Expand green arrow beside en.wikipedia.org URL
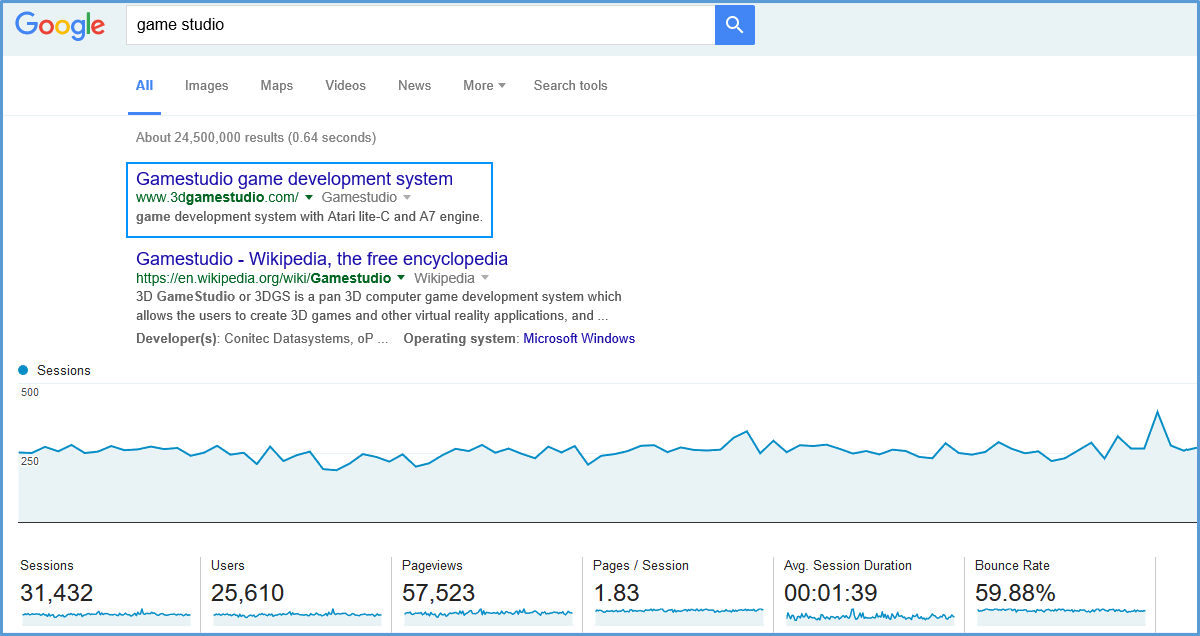Screen dimensions: 1200x636 point(401,278)
